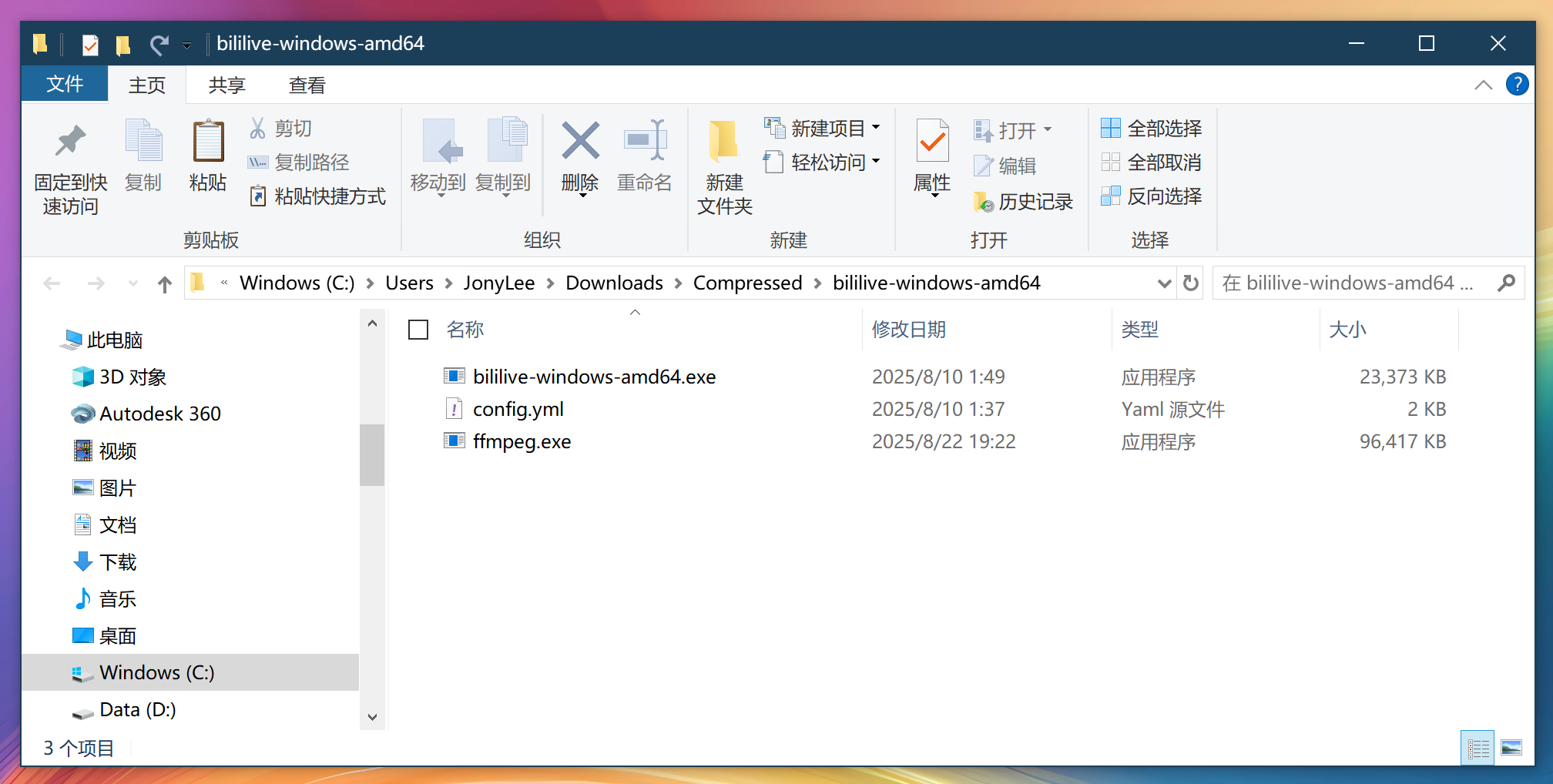Switch to large icons view mode
This screenshot has width=1553, height=784.
pyautogui.click(x=1511, y=748)
